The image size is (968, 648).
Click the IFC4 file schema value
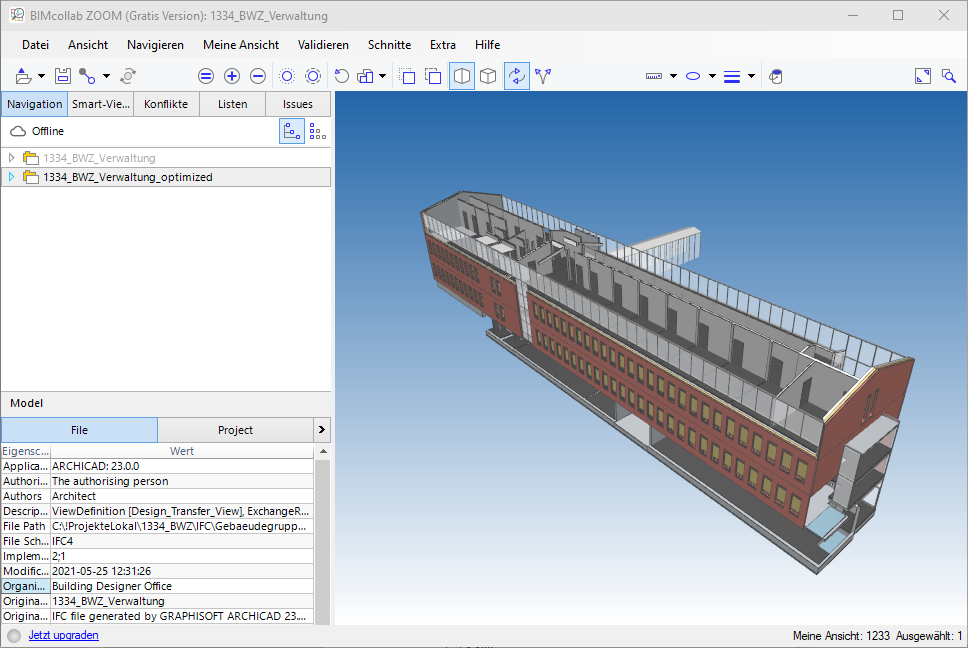click(182, 541)
